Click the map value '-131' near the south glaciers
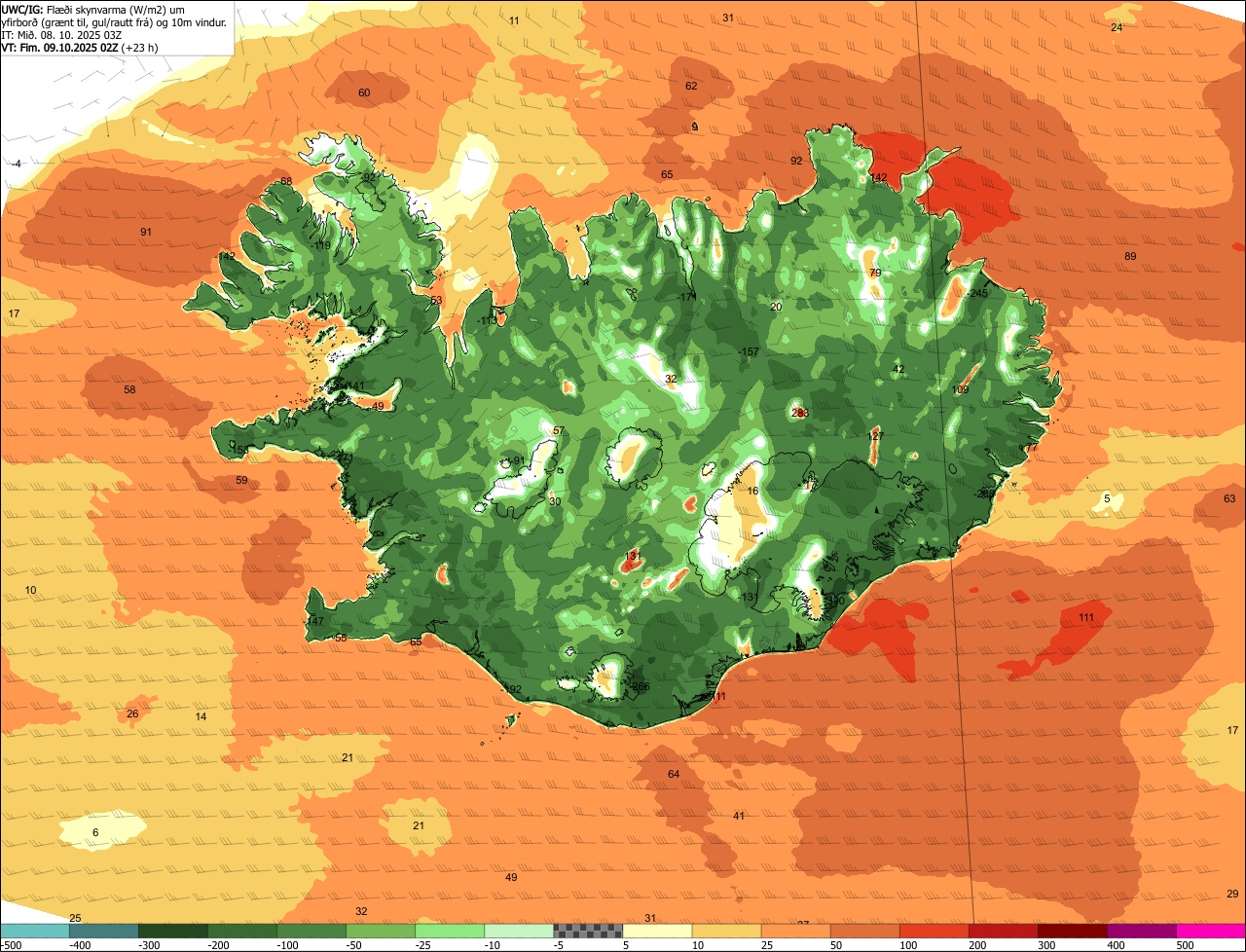The width and height of the screenshot is (1246, 952). [x=747, y=597]
